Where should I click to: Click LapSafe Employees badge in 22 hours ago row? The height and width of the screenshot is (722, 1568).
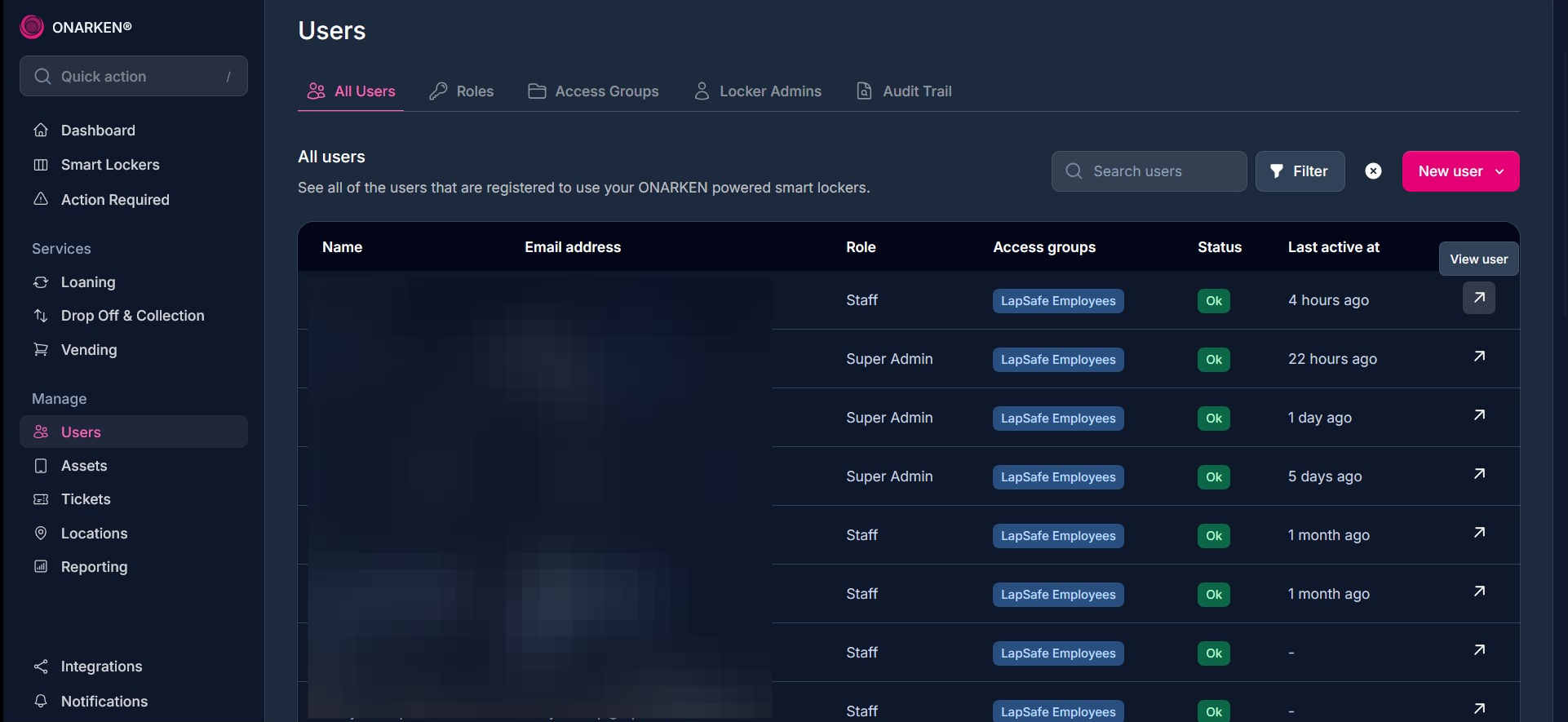1058,360
